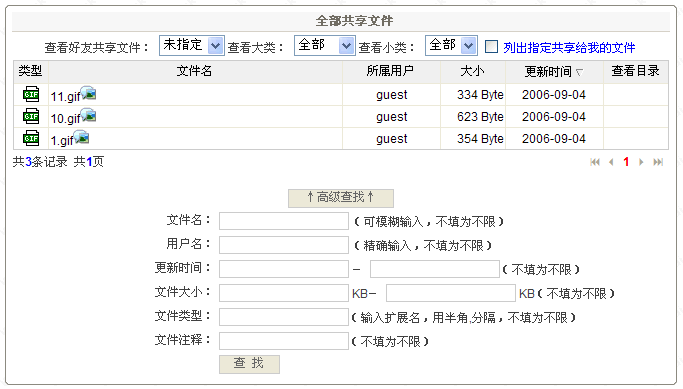Viewport: 683px width, 389px height.
Task: Open the 查看小类 dropdown
Action: click(451, 45)
